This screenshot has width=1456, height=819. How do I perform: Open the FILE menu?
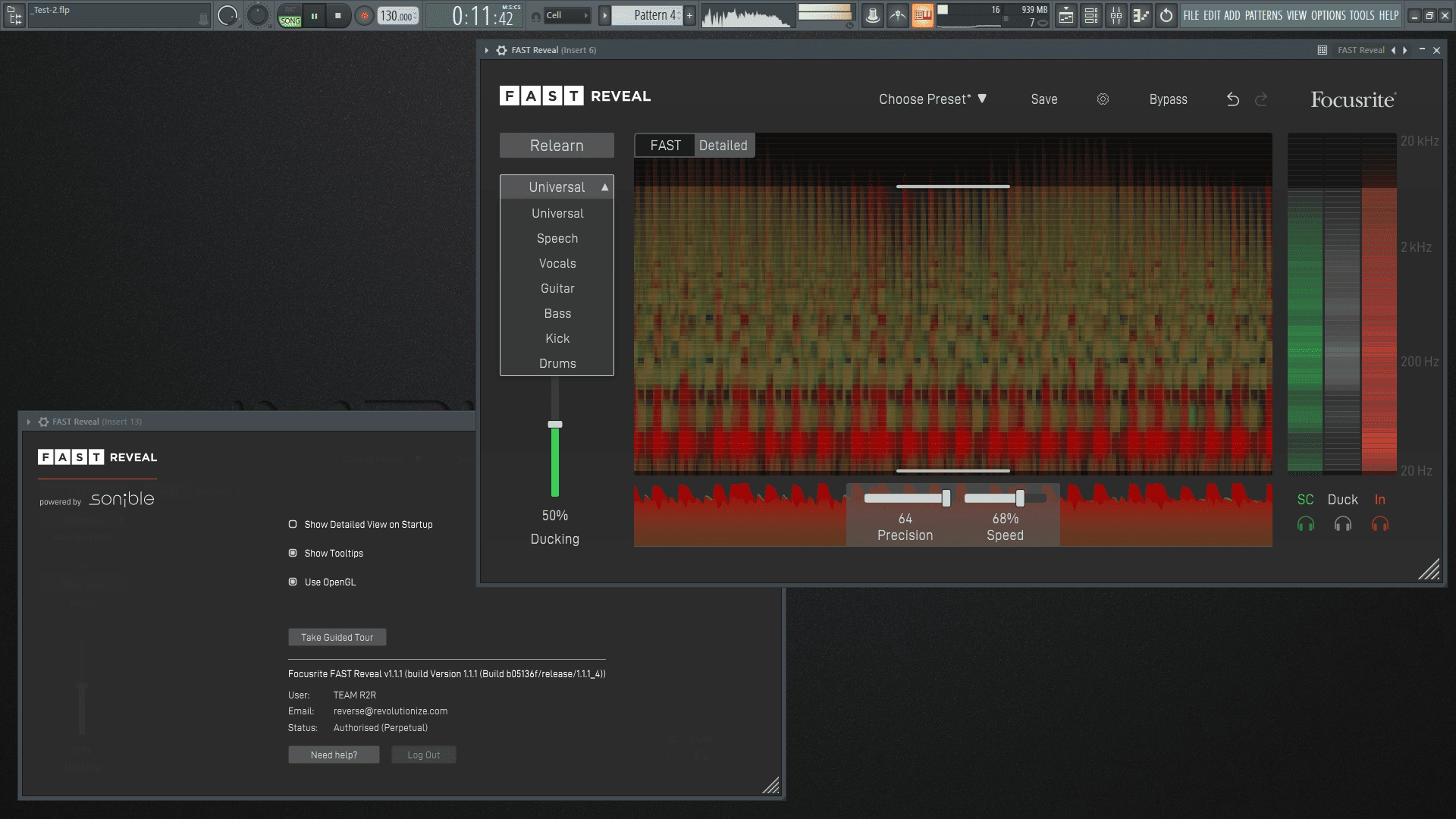(1191, 15)
